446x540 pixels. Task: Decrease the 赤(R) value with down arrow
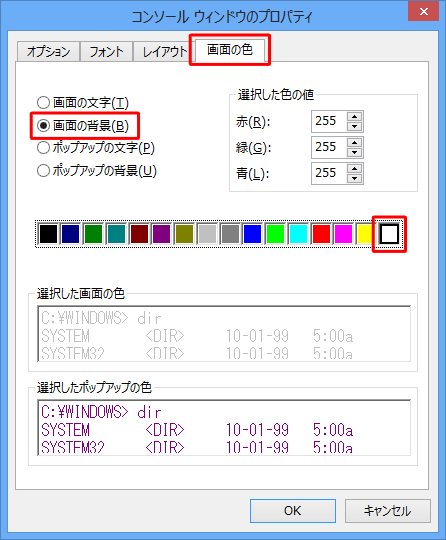click(x=354, y=126)
